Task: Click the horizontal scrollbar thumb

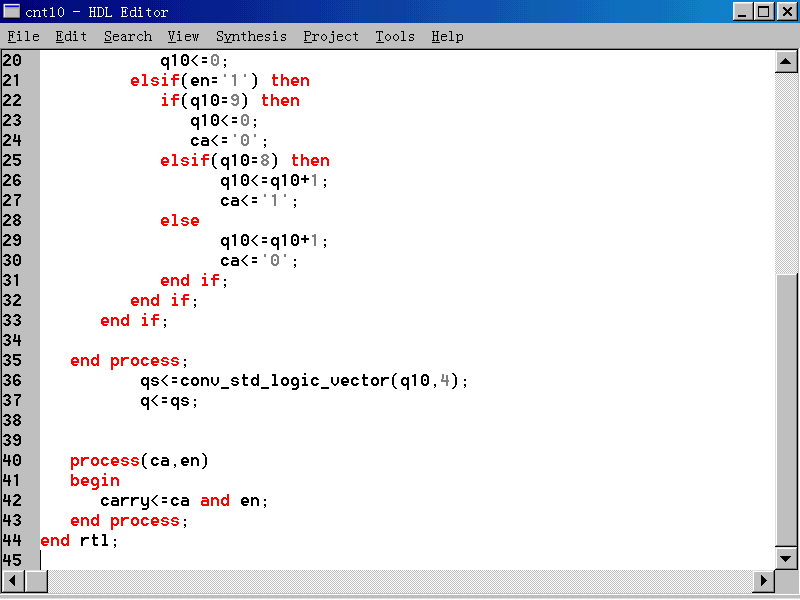Action: [36, 581]
